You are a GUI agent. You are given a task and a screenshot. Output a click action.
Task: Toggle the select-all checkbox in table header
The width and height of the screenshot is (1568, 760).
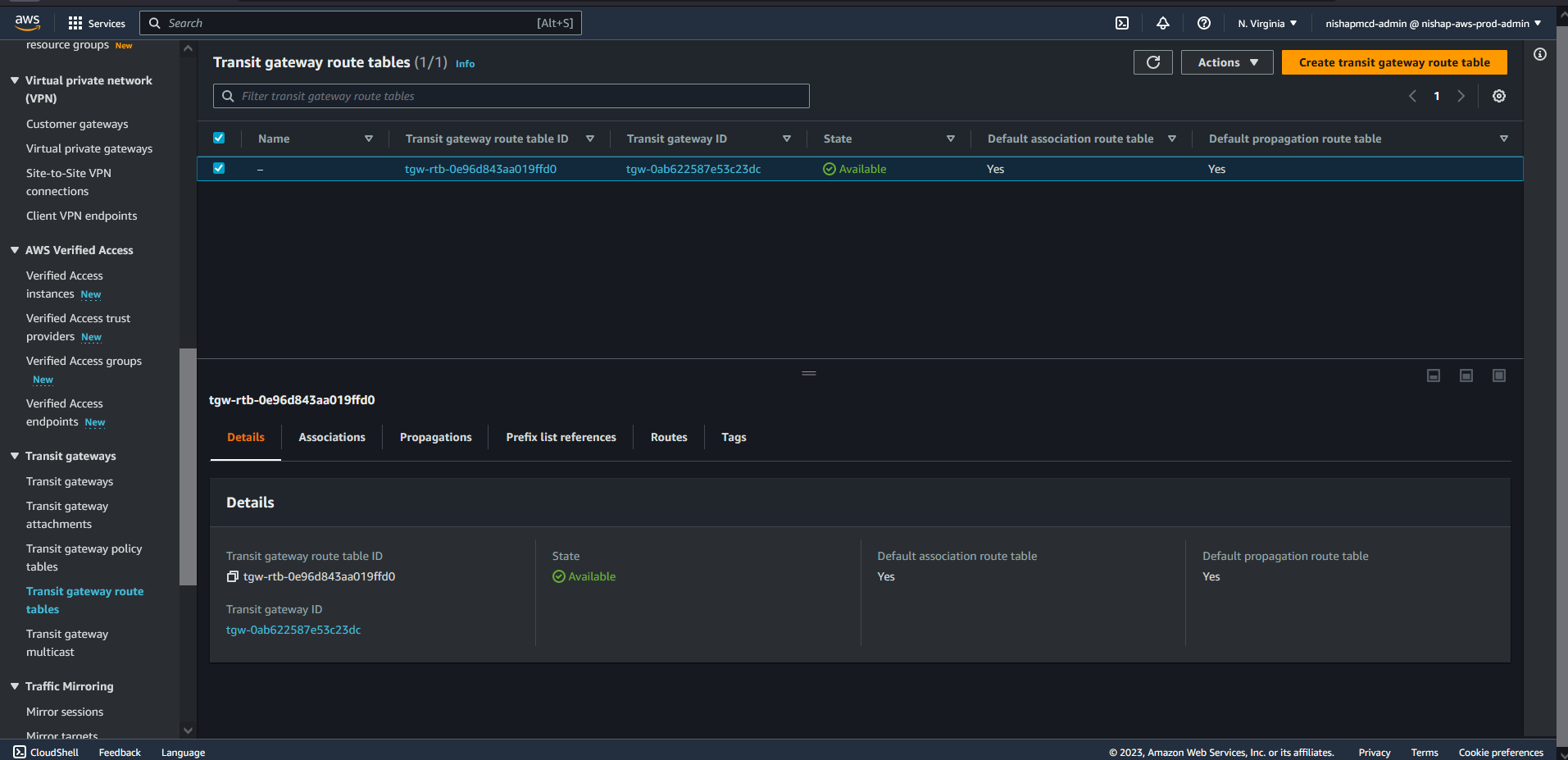[219, 139]
